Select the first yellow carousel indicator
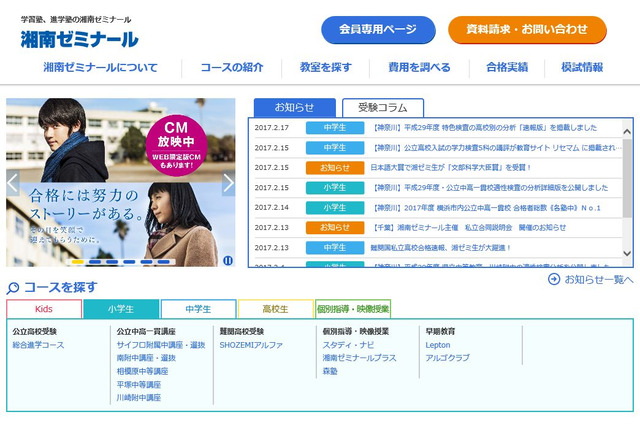The width and height of the screenshot is (640, 426). tap(78, 262)
